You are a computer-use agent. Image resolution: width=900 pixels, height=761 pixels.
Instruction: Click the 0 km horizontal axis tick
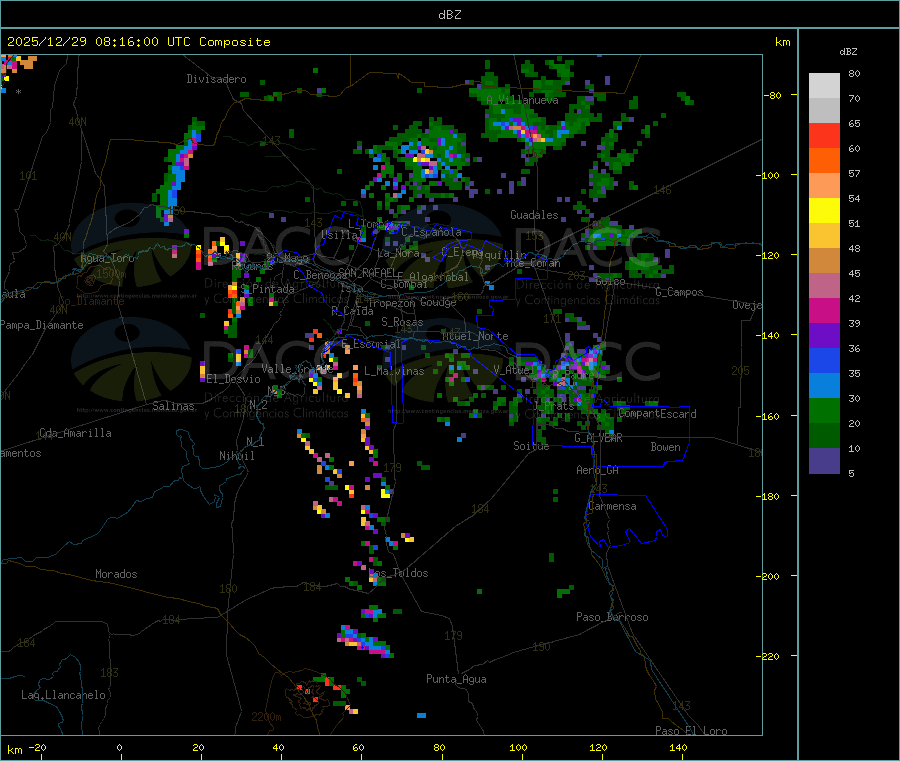[x=119, y=747]
